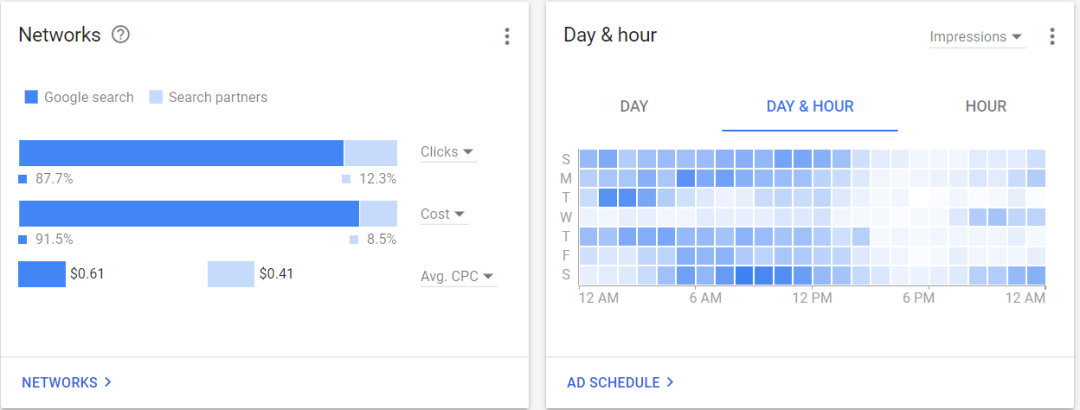Click the $0.61 Google search CPC bar
Screen dimensions: 1080x410
pyautogui.click(x=42, y=274)
